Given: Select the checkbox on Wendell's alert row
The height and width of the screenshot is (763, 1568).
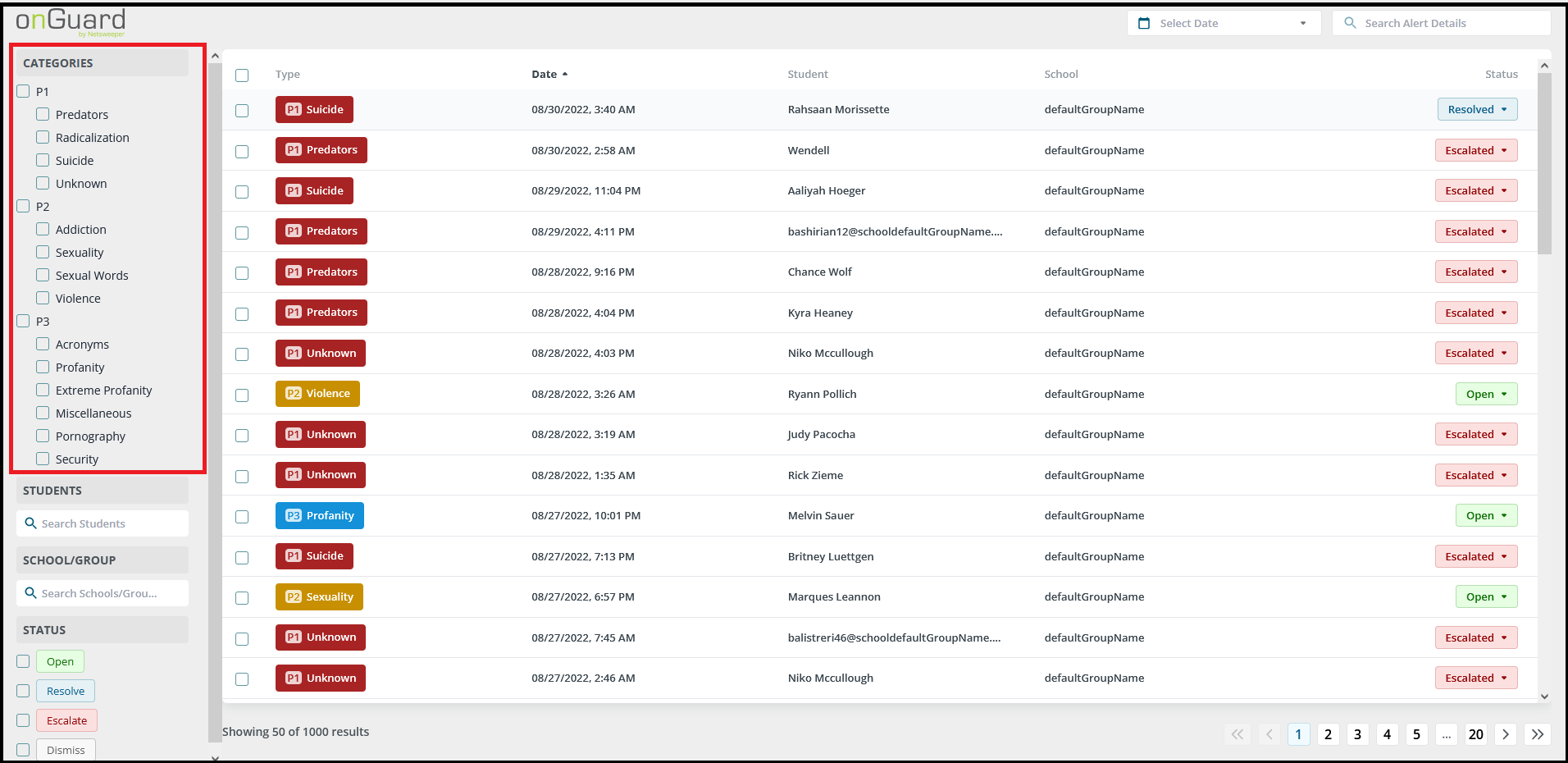Looking at the screenshot, I should pyautogui.click(x=242, y=152).
